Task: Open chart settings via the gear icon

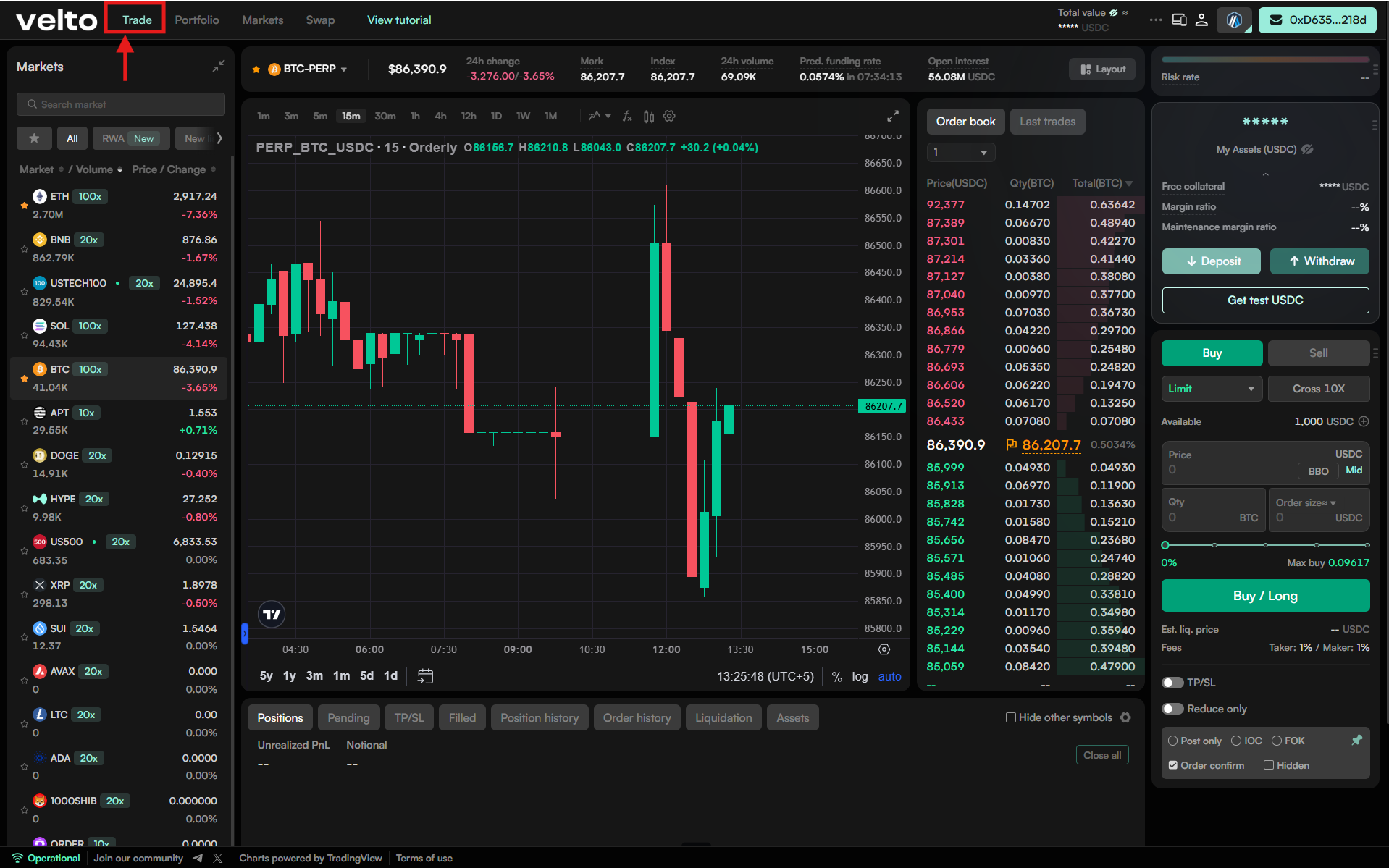Action: (x=669, y=116)
